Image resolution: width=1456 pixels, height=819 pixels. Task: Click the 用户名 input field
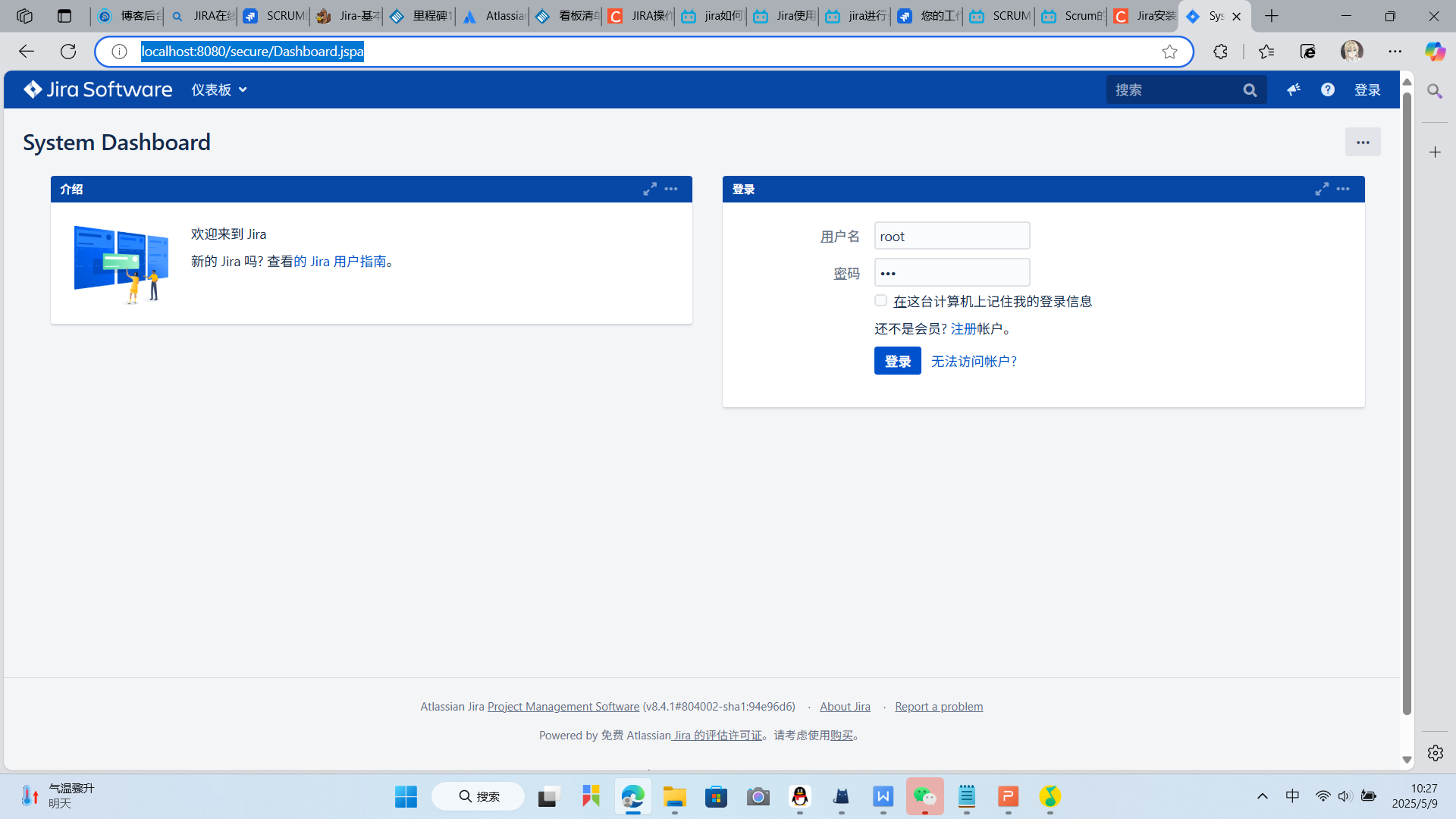coord(952,236)
